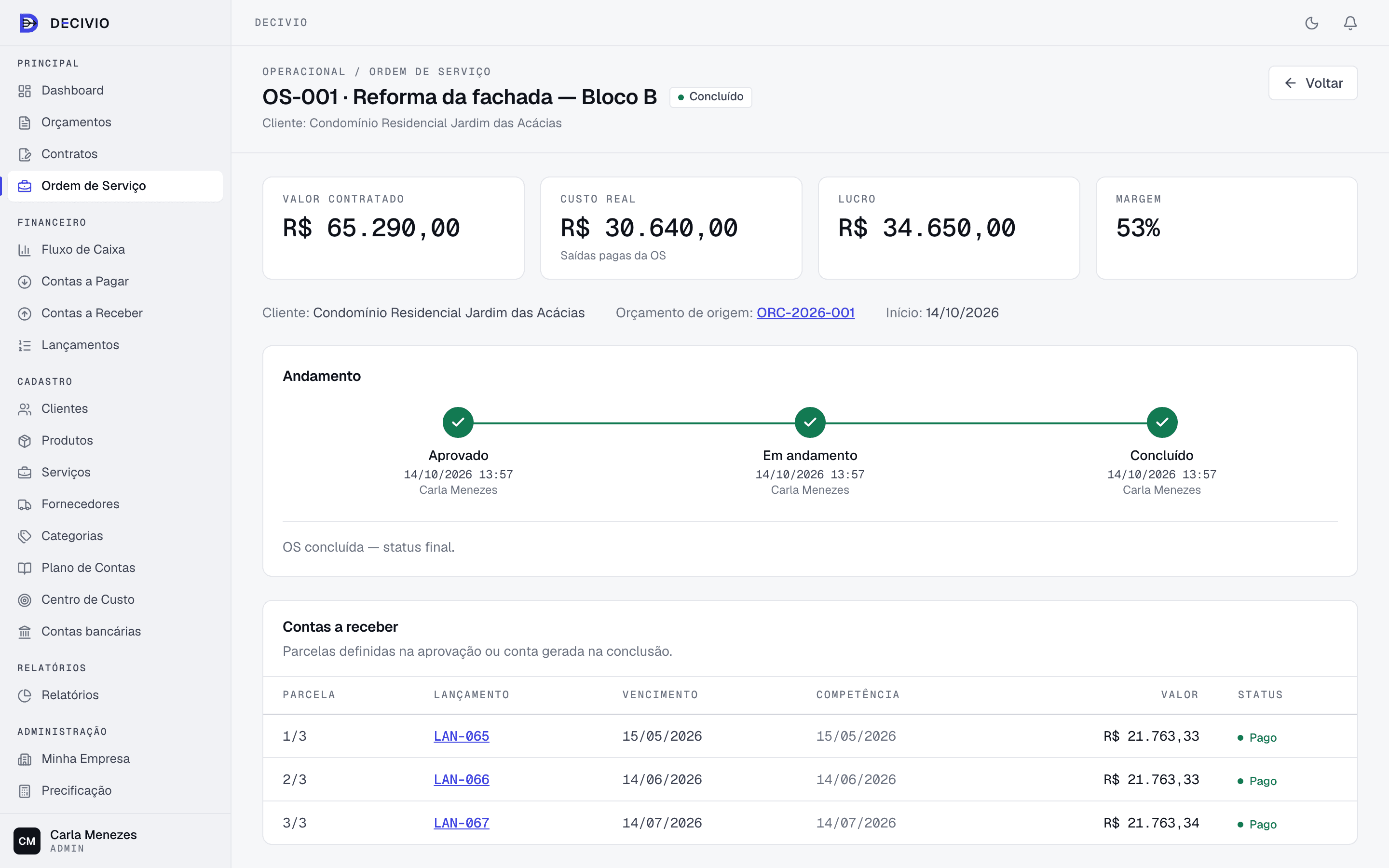
Task: Click Lucro value R$ 34.650,00
Action: pyautogui.click(x=927, y=228)
